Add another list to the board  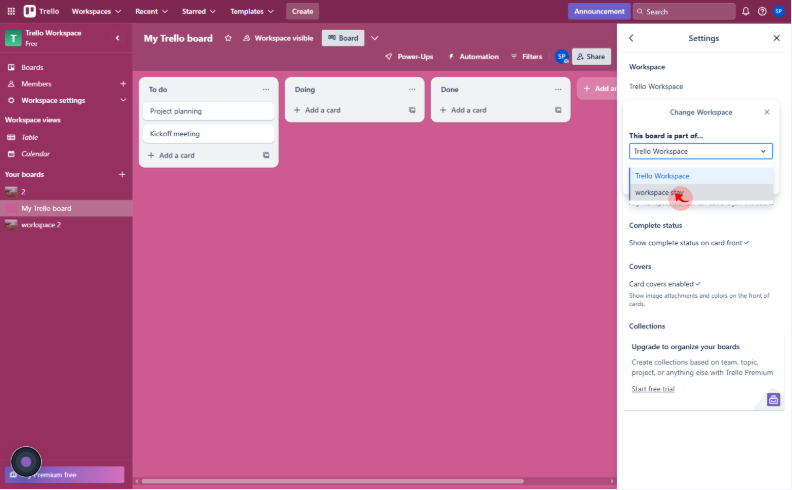click(x=598, y=88)
